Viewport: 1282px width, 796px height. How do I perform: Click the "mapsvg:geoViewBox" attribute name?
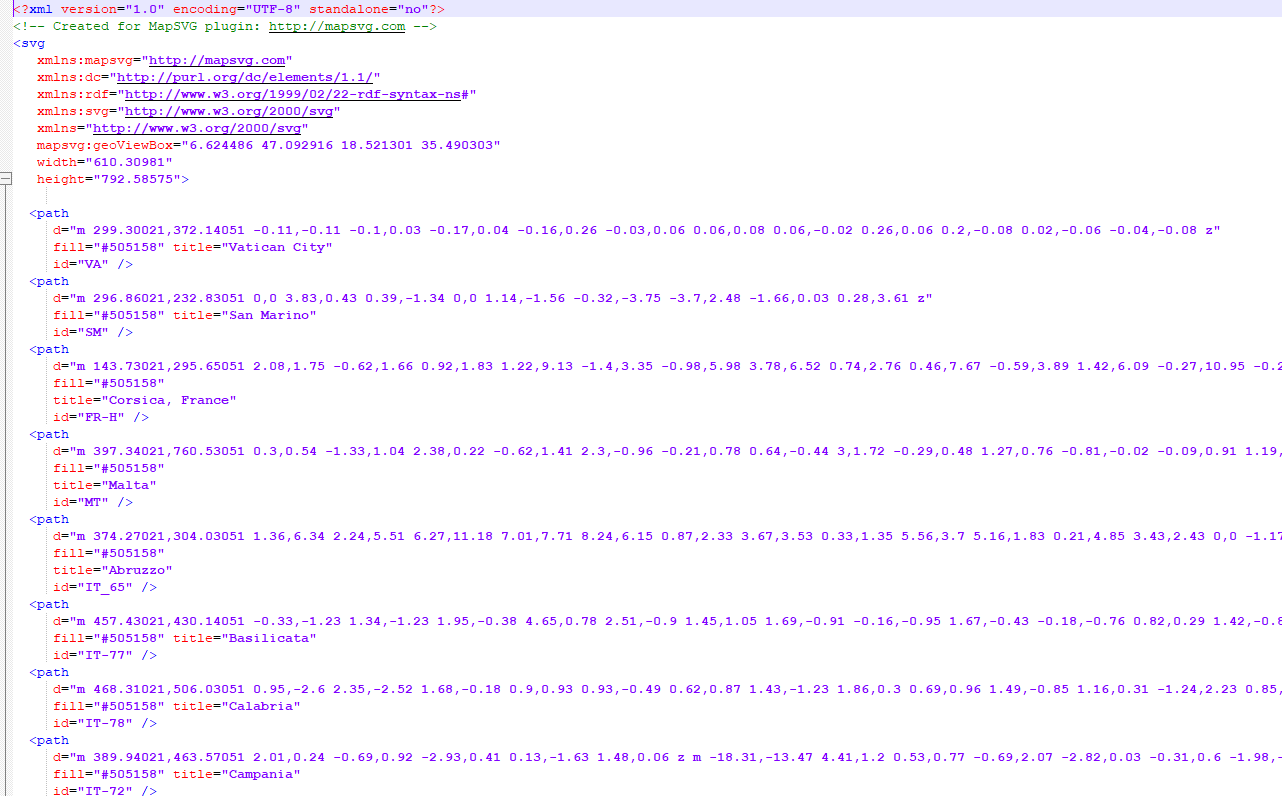pos(105,145)
